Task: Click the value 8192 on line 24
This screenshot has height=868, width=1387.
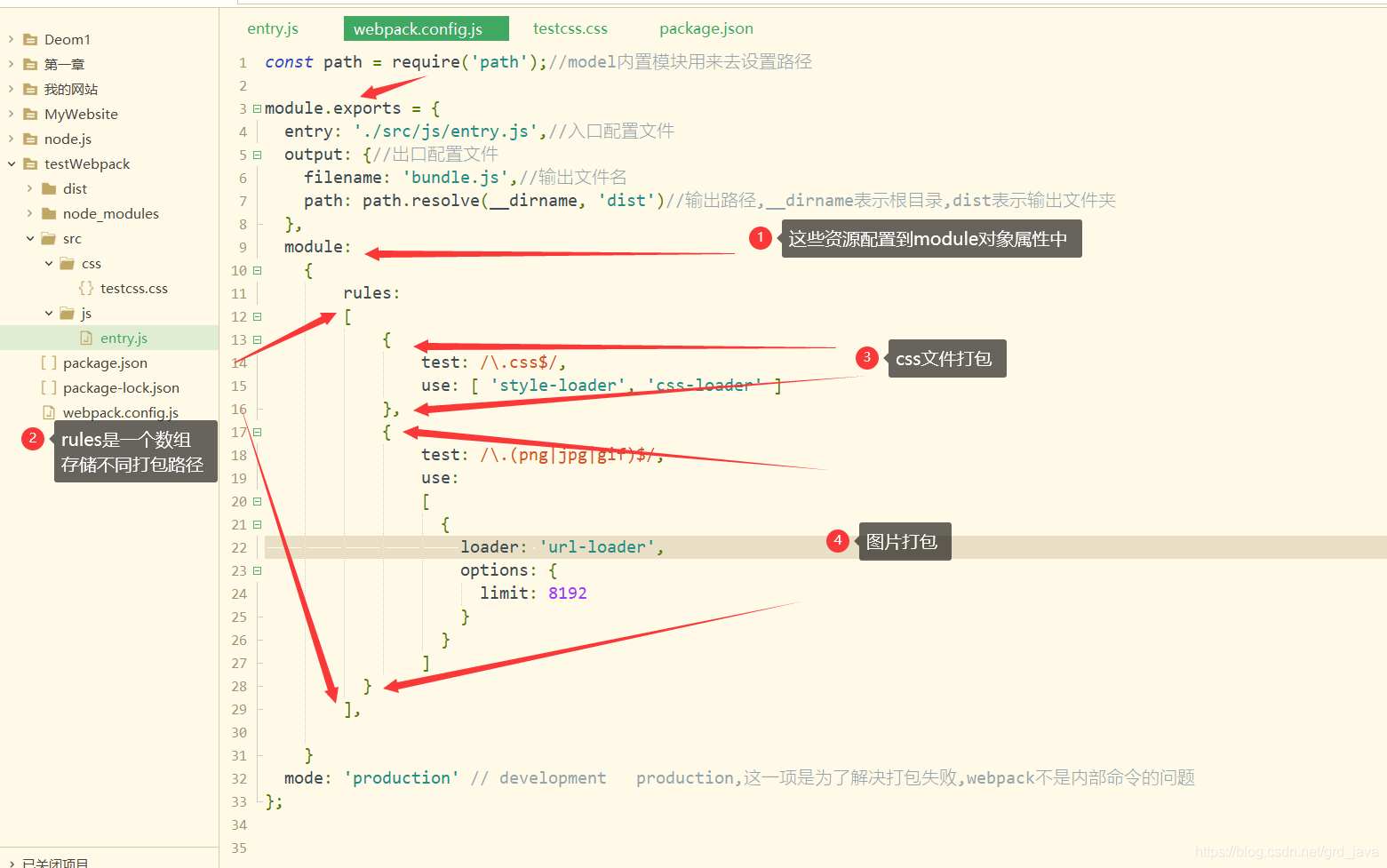Action: click(568, 593)
